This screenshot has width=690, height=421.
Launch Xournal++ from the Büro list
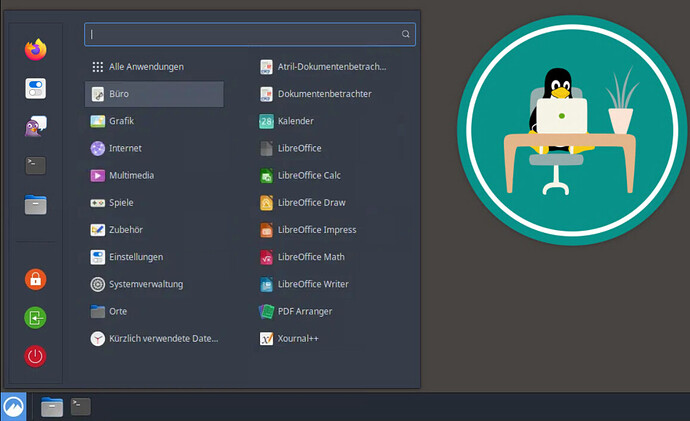coord(297,338)
